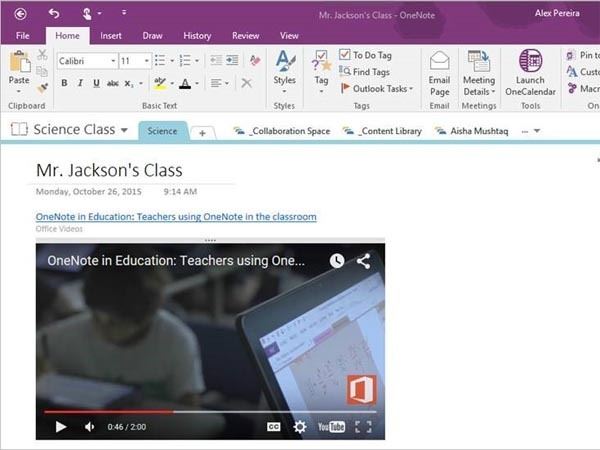The height and width of the screenshot is (450, 600).
Task: Click the paragraph alignment icon
Action: [216, 83]
